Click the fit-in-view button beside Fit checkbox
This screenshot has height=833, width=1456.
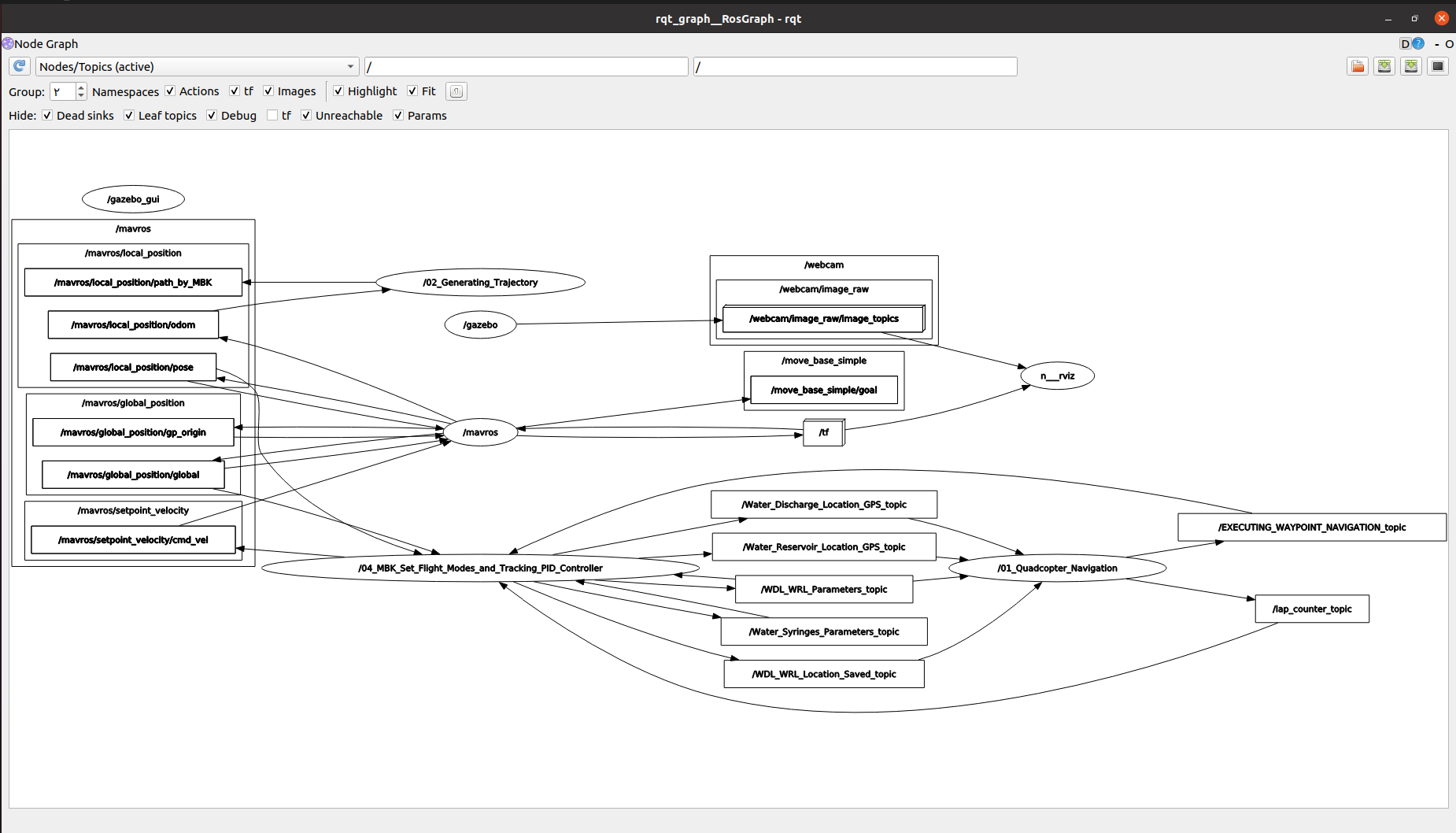point(456,91)
